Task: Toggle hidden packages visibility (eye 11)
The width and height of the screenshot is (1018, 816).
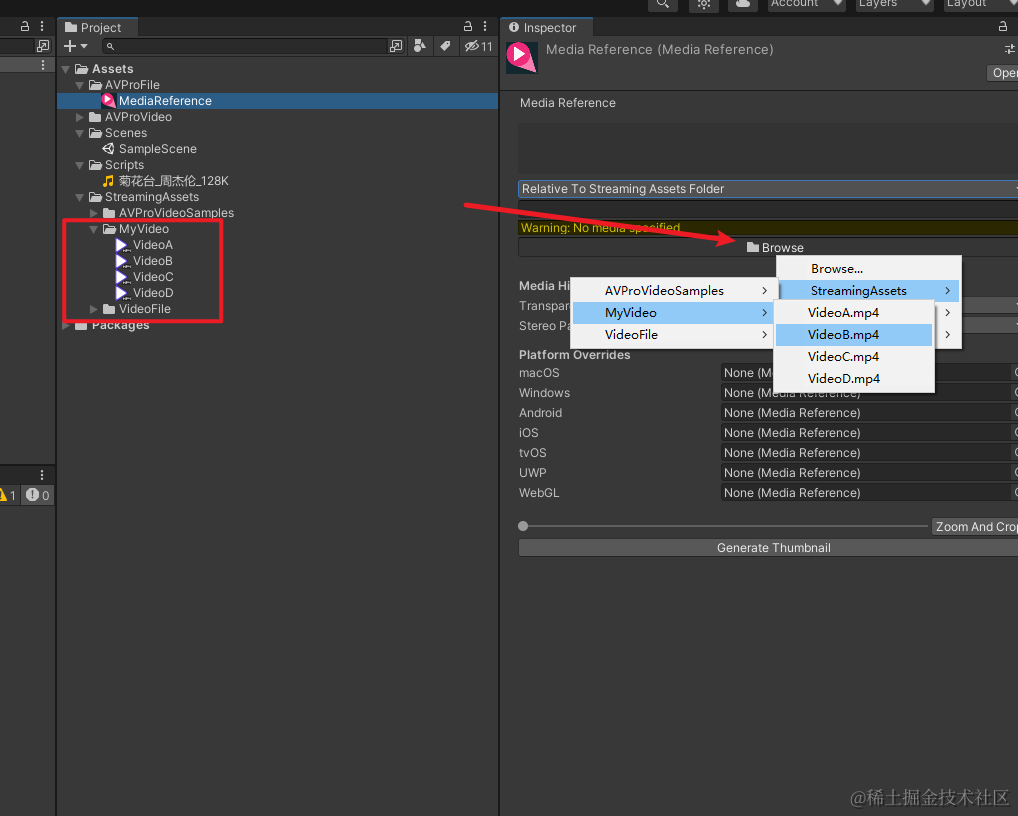Action: click(478, 46)
